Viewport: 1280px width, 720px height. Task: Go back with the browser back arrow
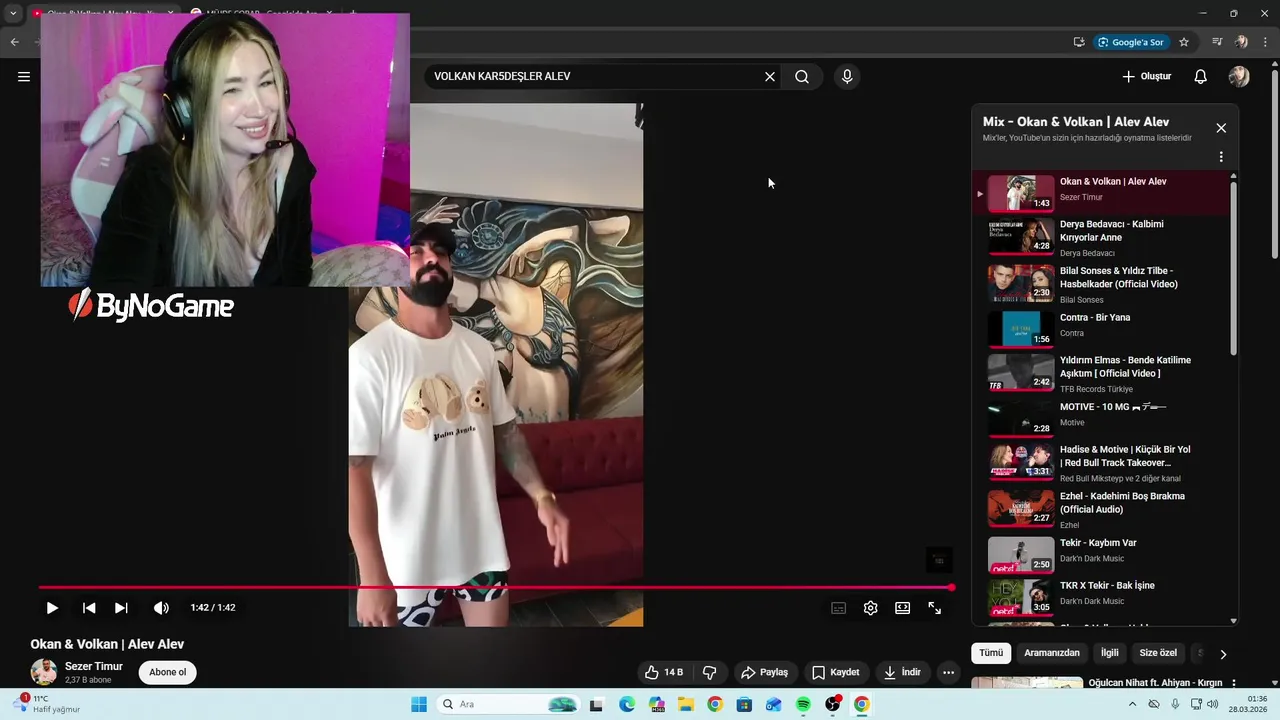pos(14,42)
